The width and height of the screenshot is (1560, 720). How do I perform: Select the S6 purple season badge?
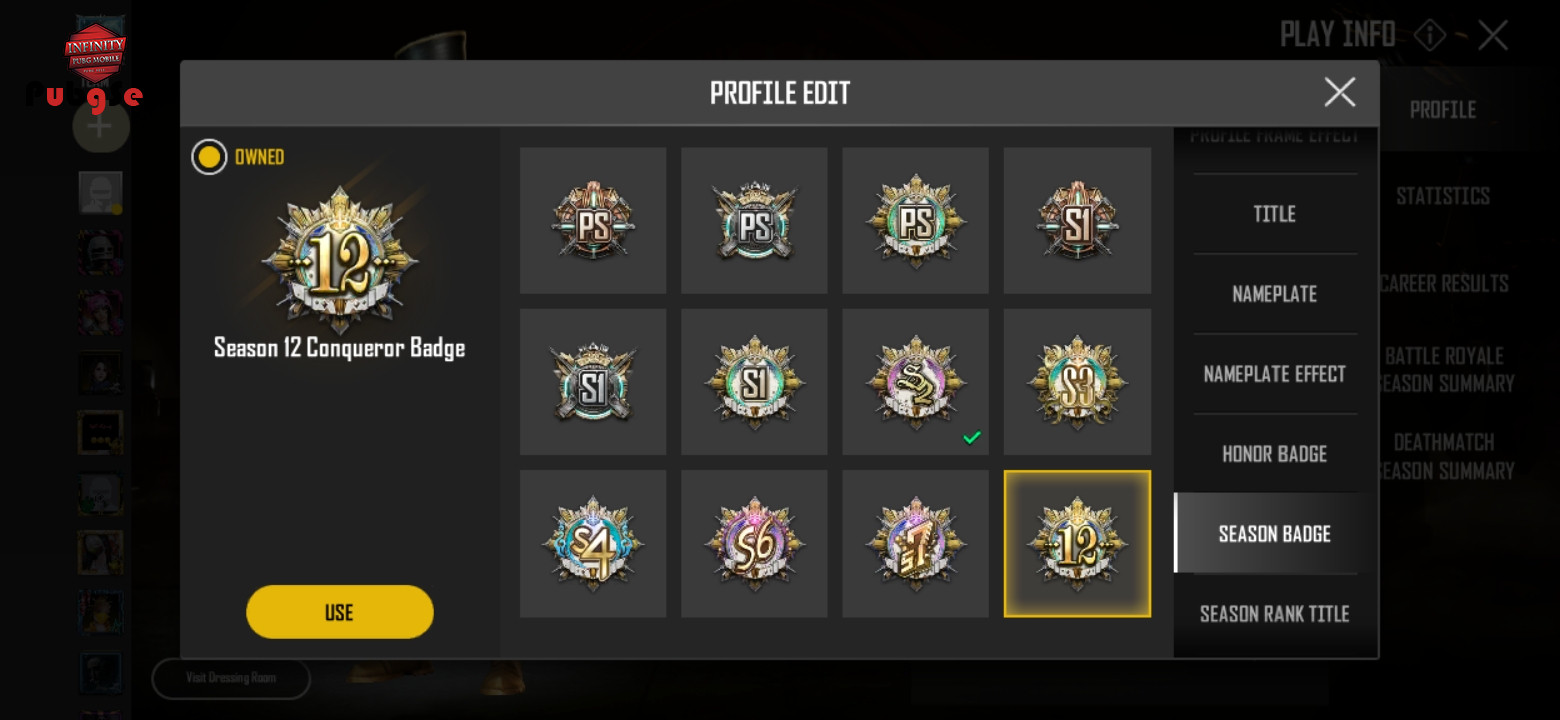[754, 544]
